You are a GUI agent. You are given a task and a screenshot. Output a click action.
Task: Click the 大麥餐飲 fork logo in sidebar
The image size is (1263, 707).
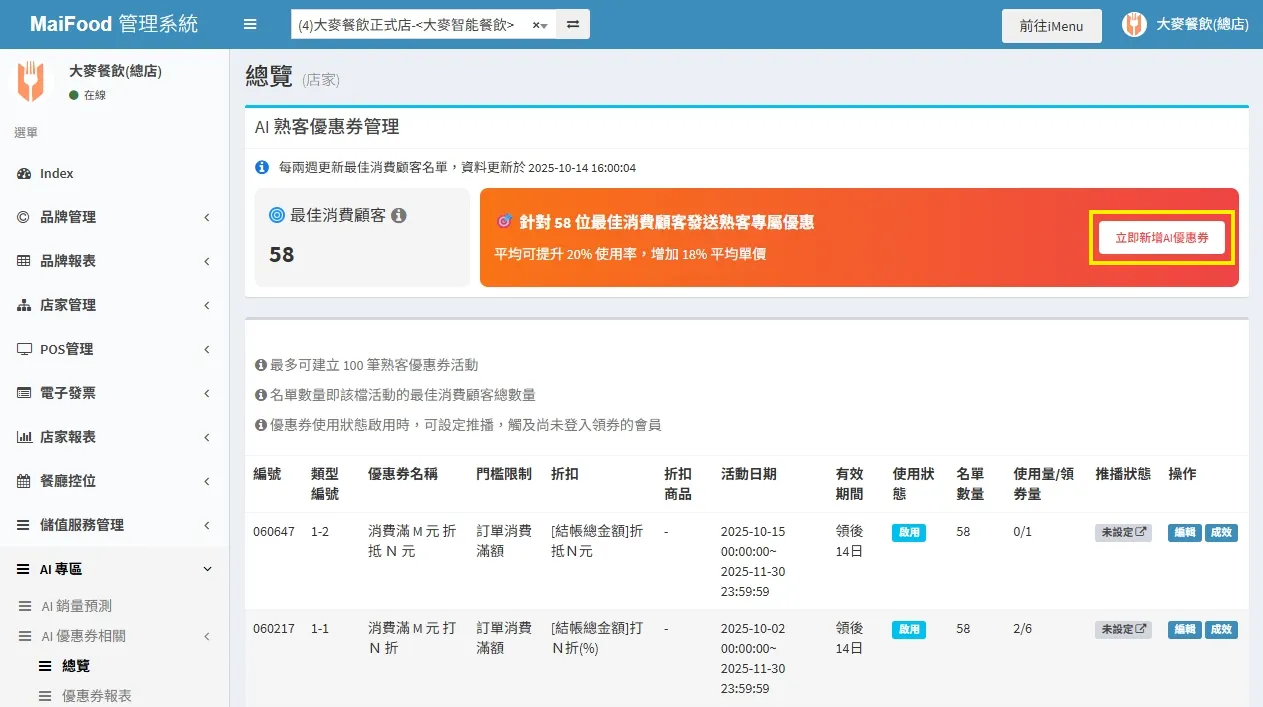30,82
